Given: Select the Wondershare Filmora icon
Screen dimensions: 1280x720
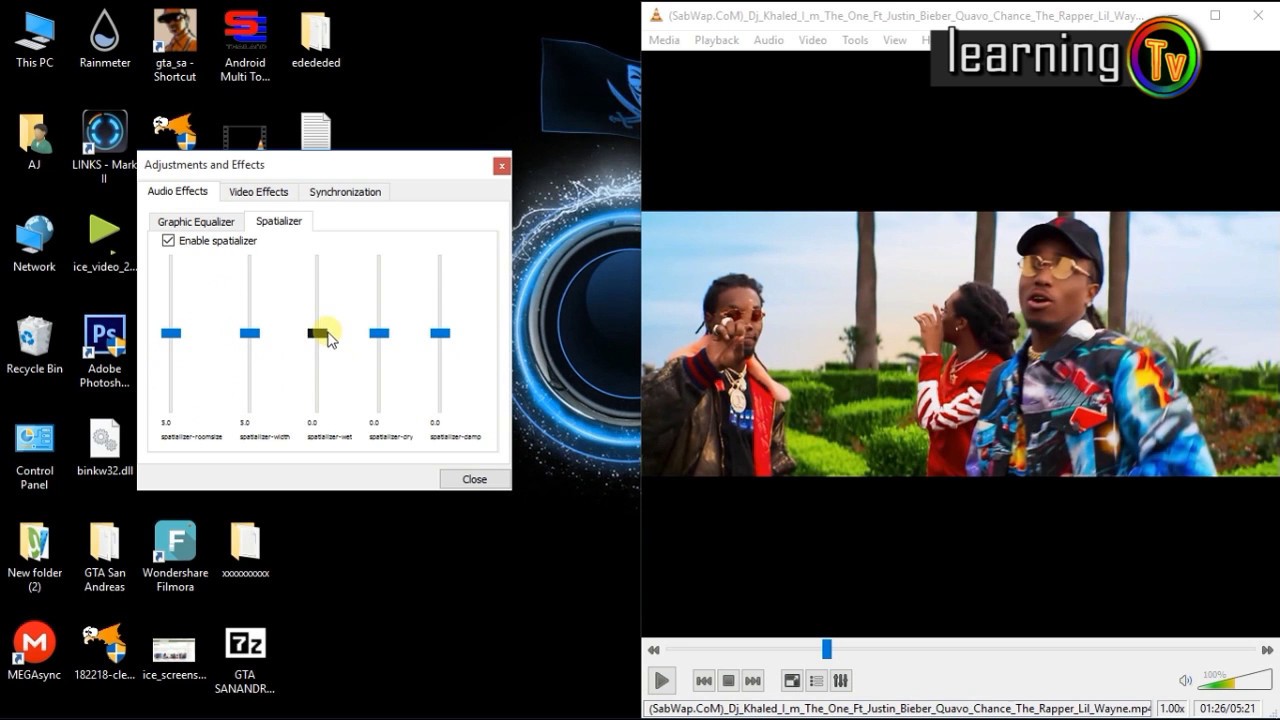Looking at the screenshot, I should click(175, 558).
